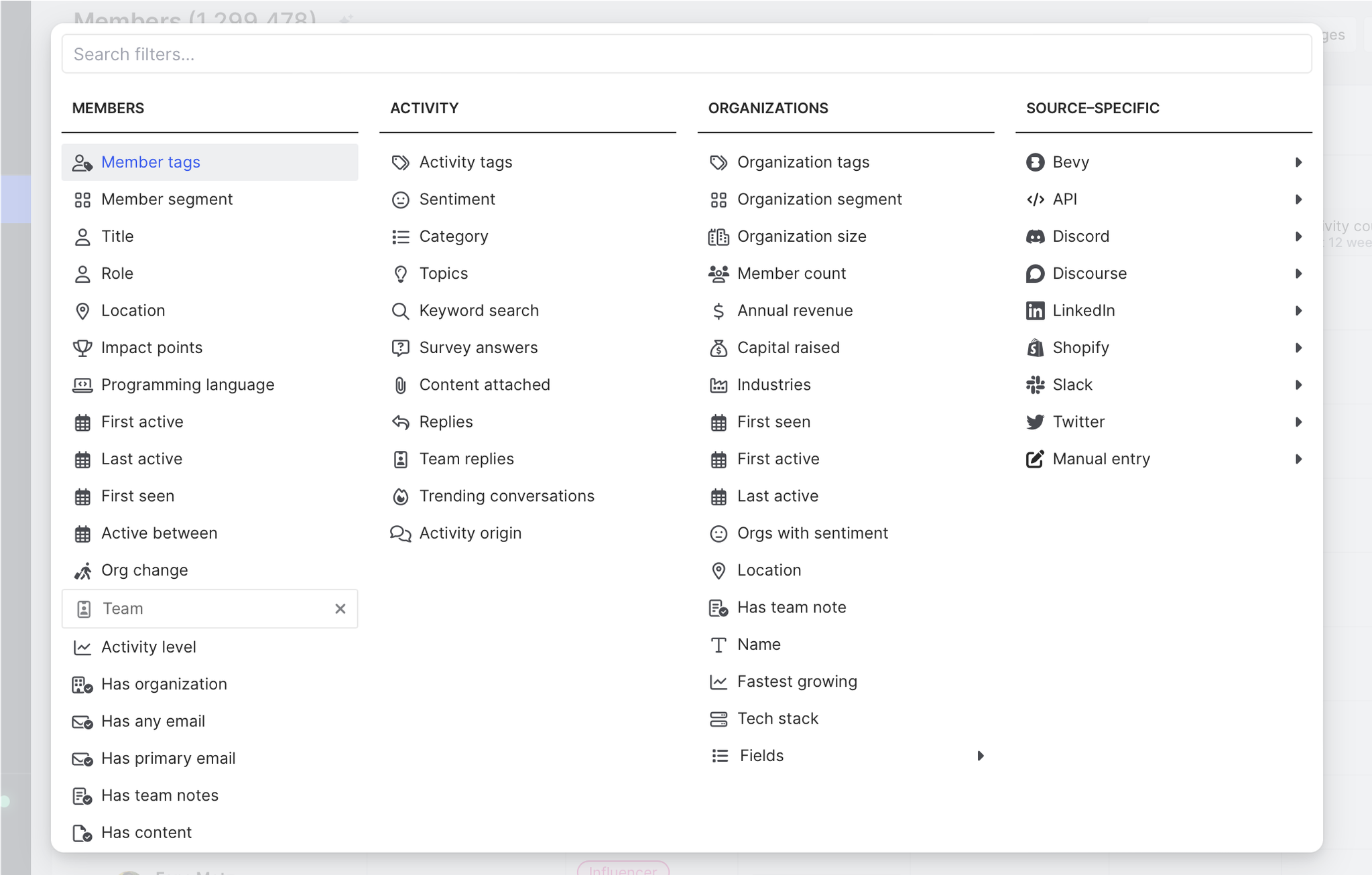
Task: Select Has primary email filter
Action: [168, 758]
